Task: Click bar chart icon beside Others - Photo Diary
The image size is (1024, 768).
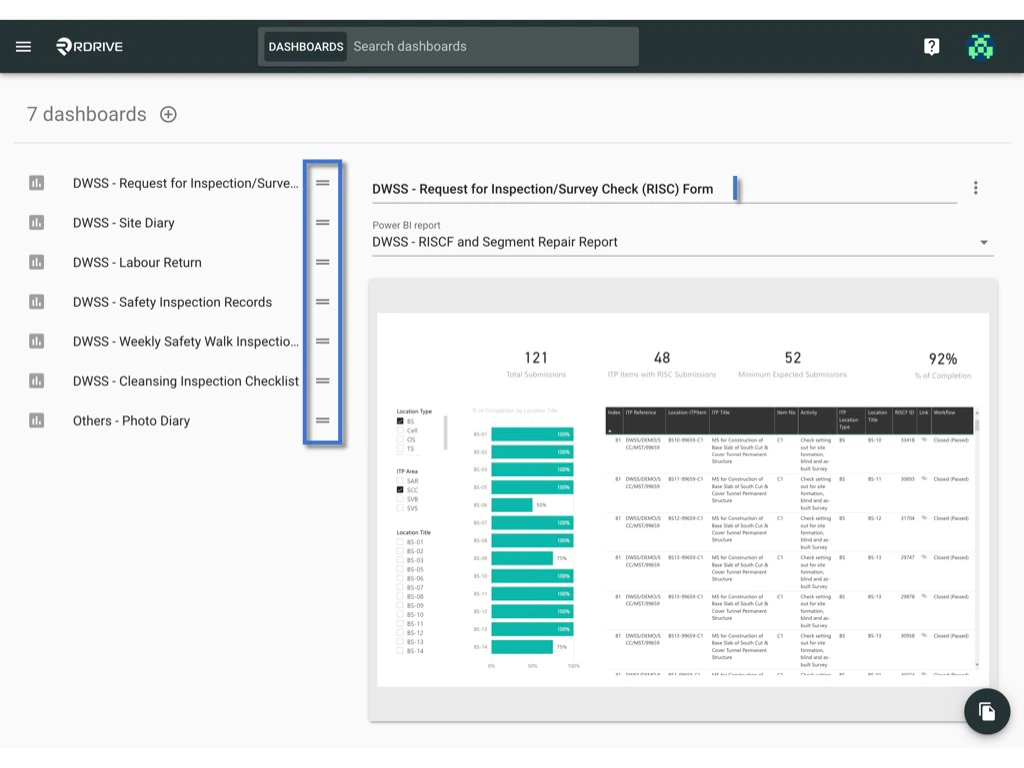Action: [37, 420]
